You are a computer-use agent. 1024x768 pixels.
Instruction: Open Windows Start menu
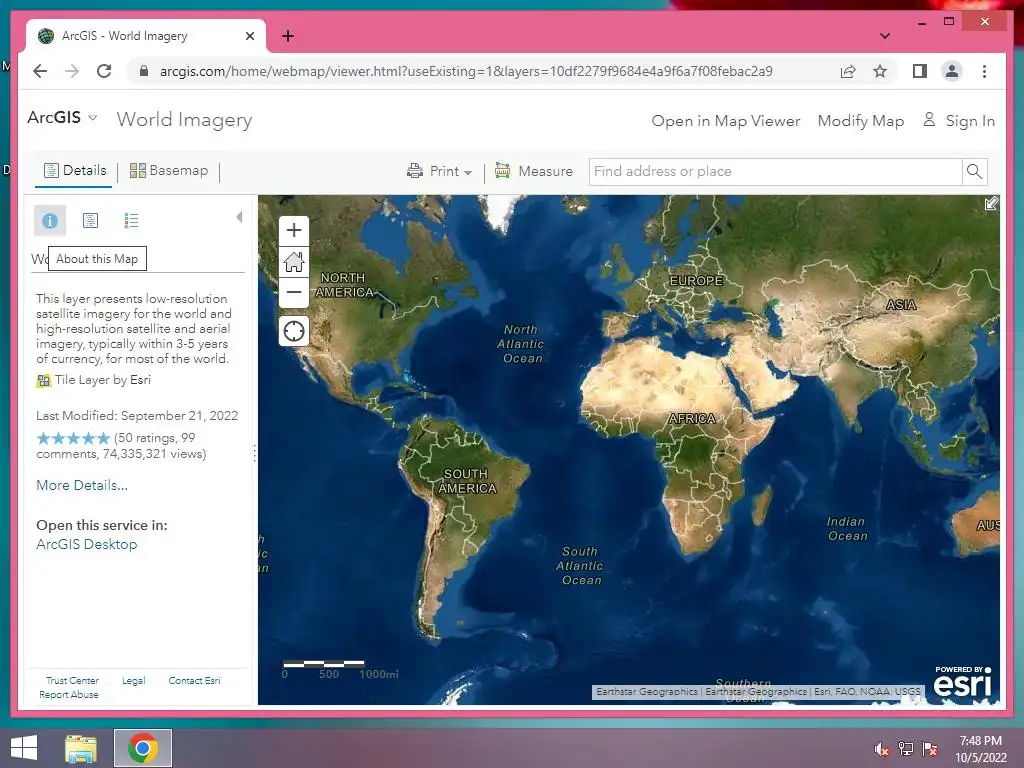(x=24, y=748)
